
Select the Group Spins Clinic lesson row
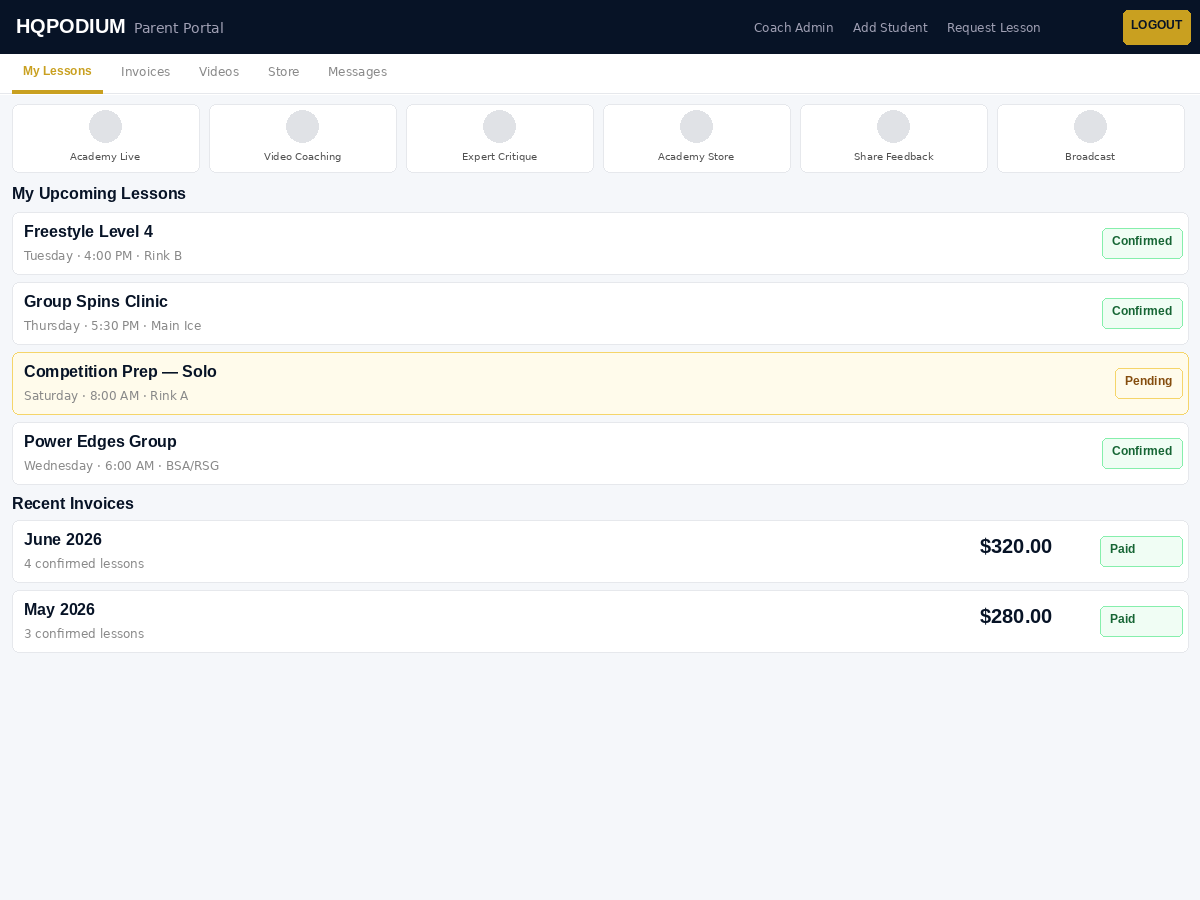point(600,313)
